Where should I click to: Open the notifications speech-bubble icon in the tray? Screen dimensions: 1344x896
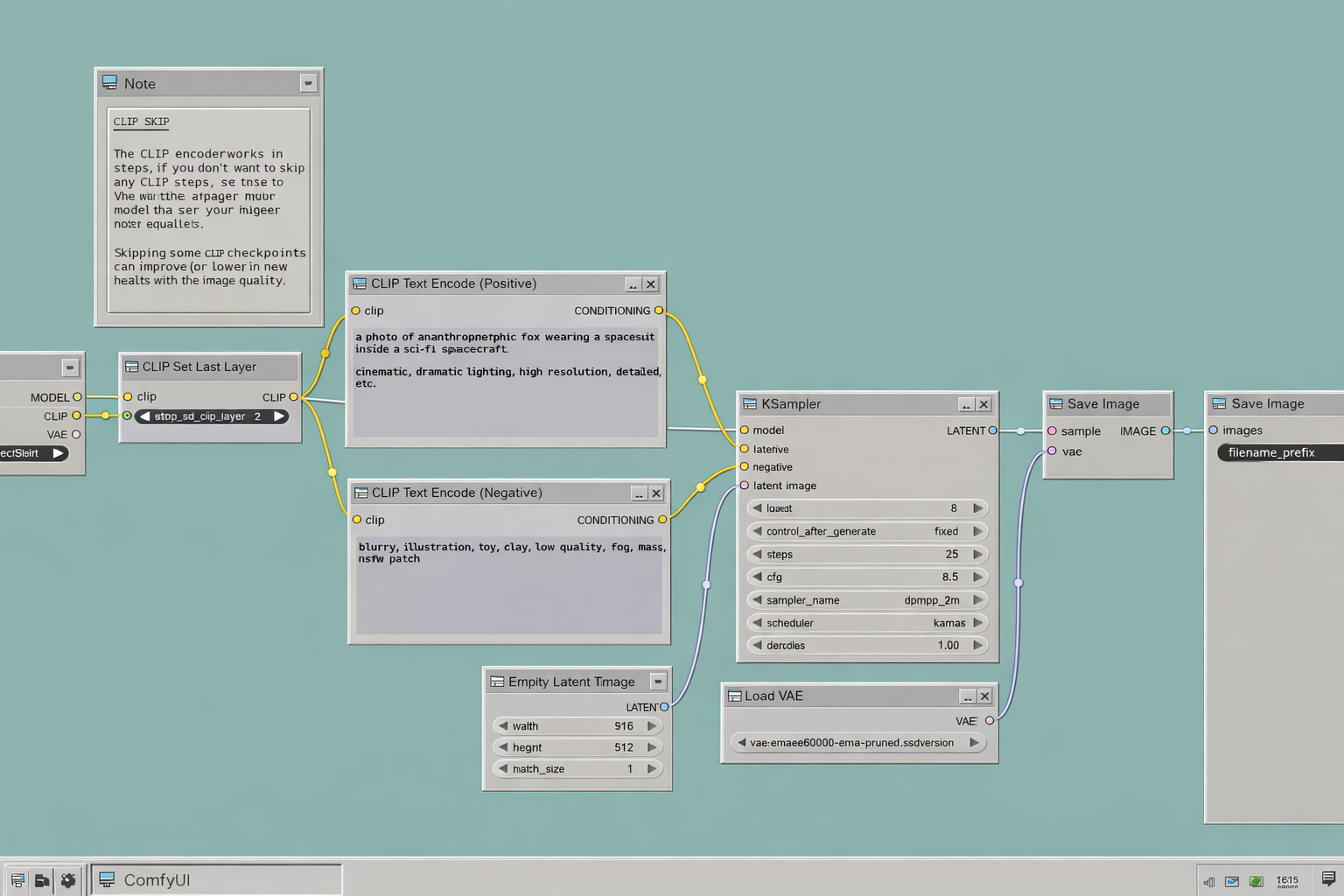tap(1328, 878)
